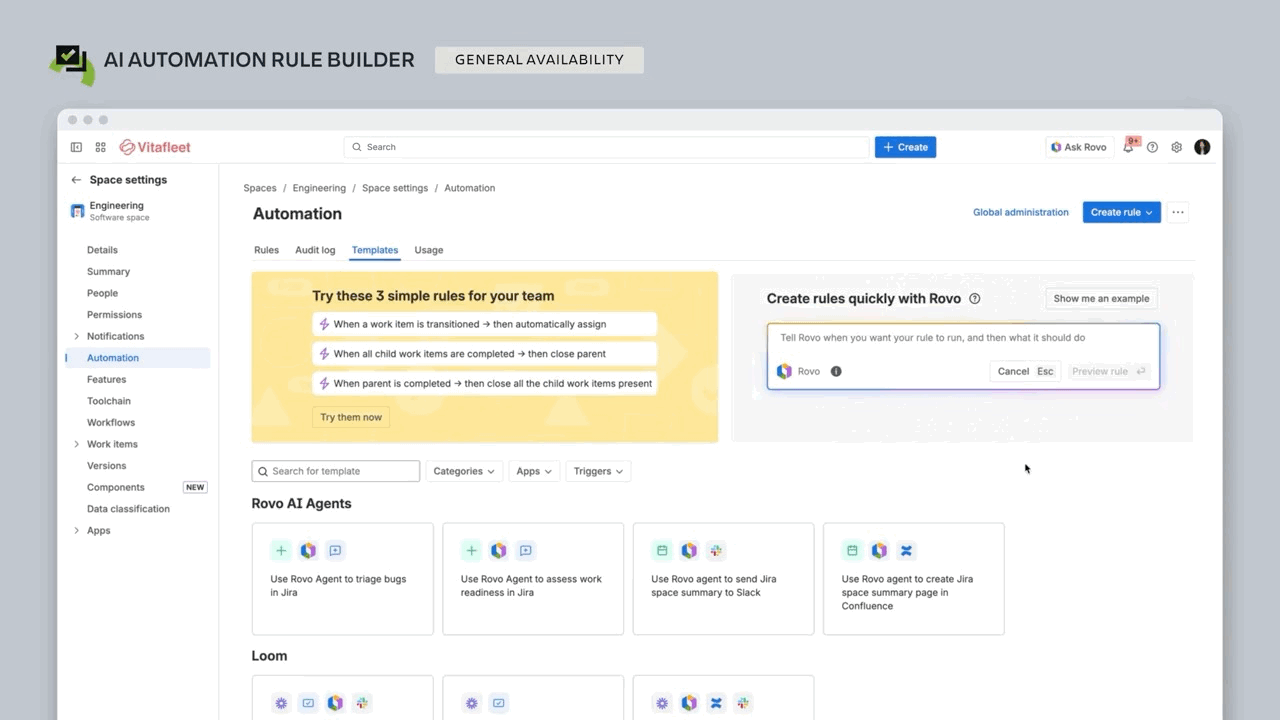Click the Preview rule button

pyautogui.click(x=1108, y=371)
